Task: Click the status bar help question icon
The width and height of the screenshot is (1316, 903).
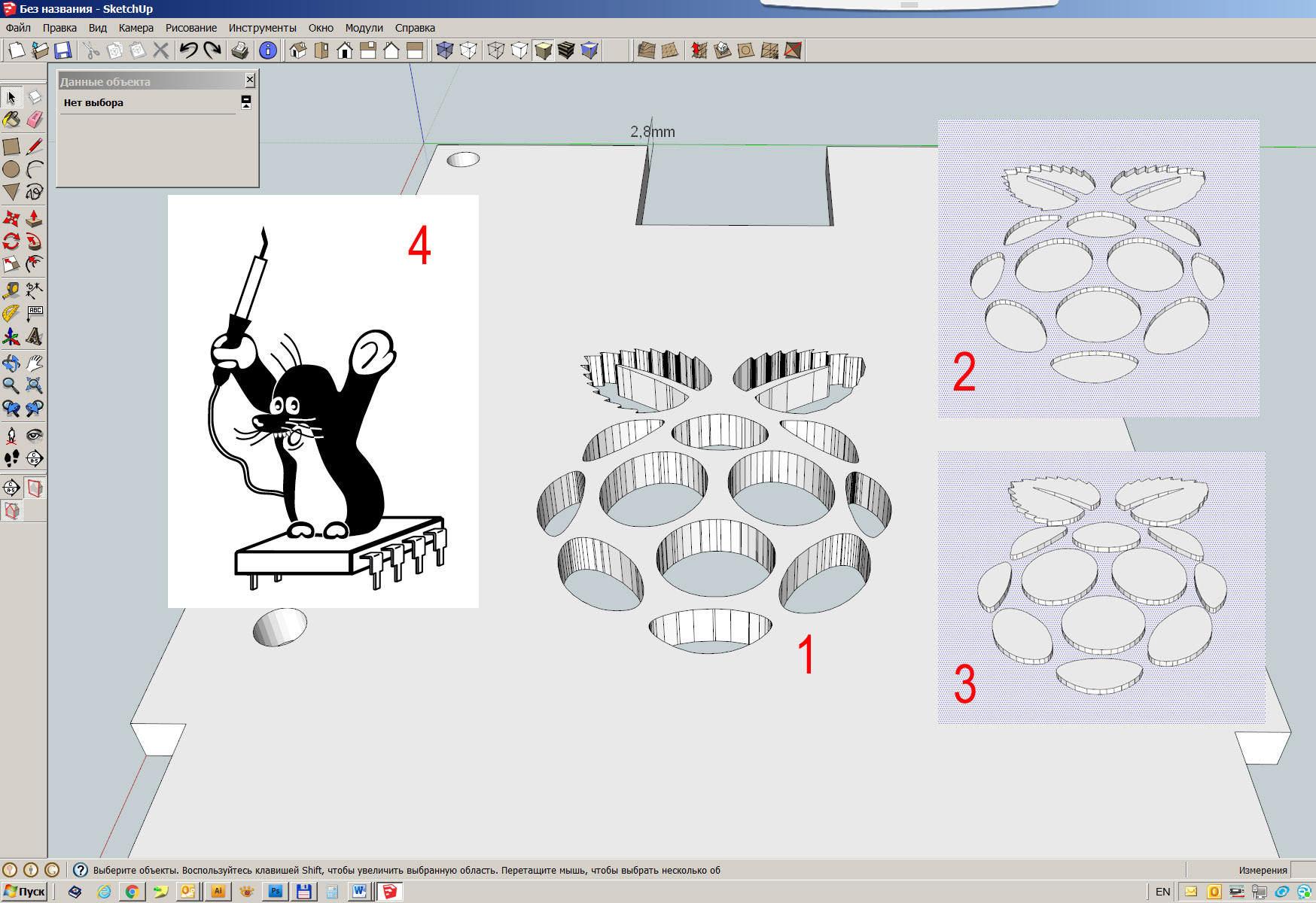Action: [81, 870]
